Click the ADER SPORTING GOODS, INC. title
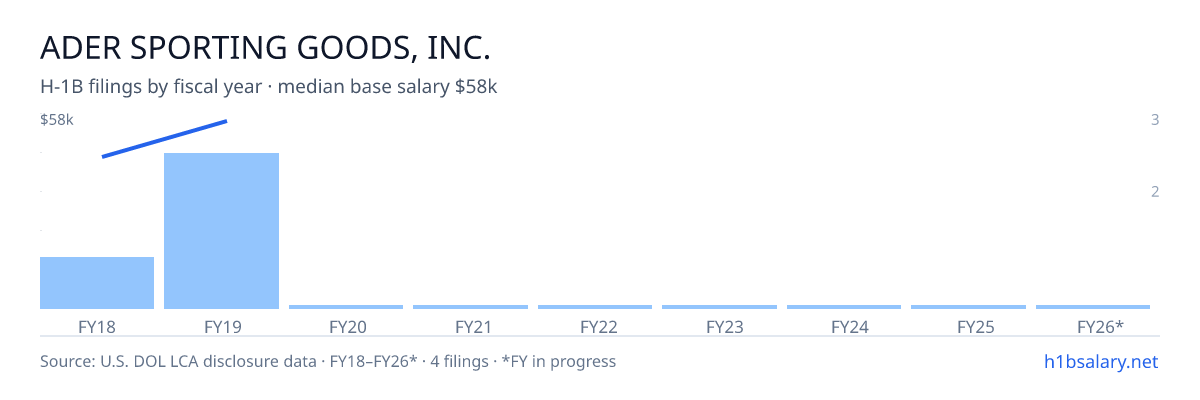 click(x=265, y=48)
